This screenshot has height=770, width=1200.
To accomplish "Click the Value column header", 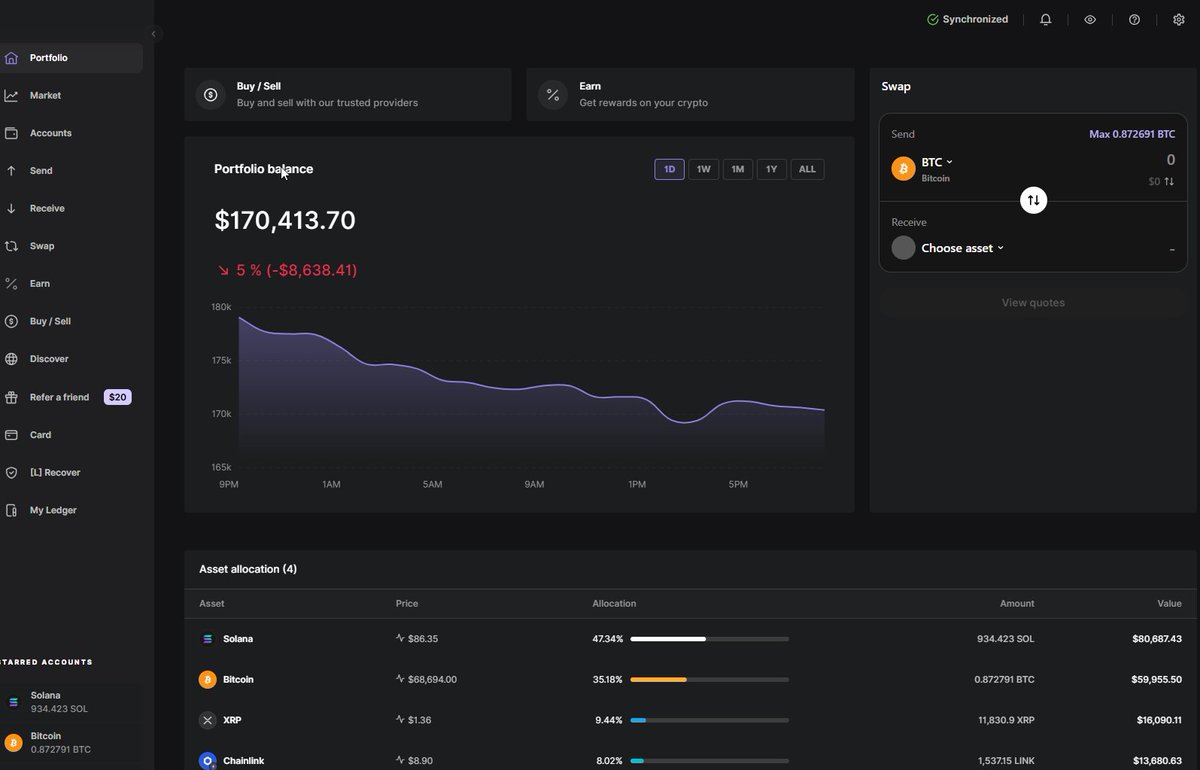I will pyautogui.click(x=1169, y=604).
